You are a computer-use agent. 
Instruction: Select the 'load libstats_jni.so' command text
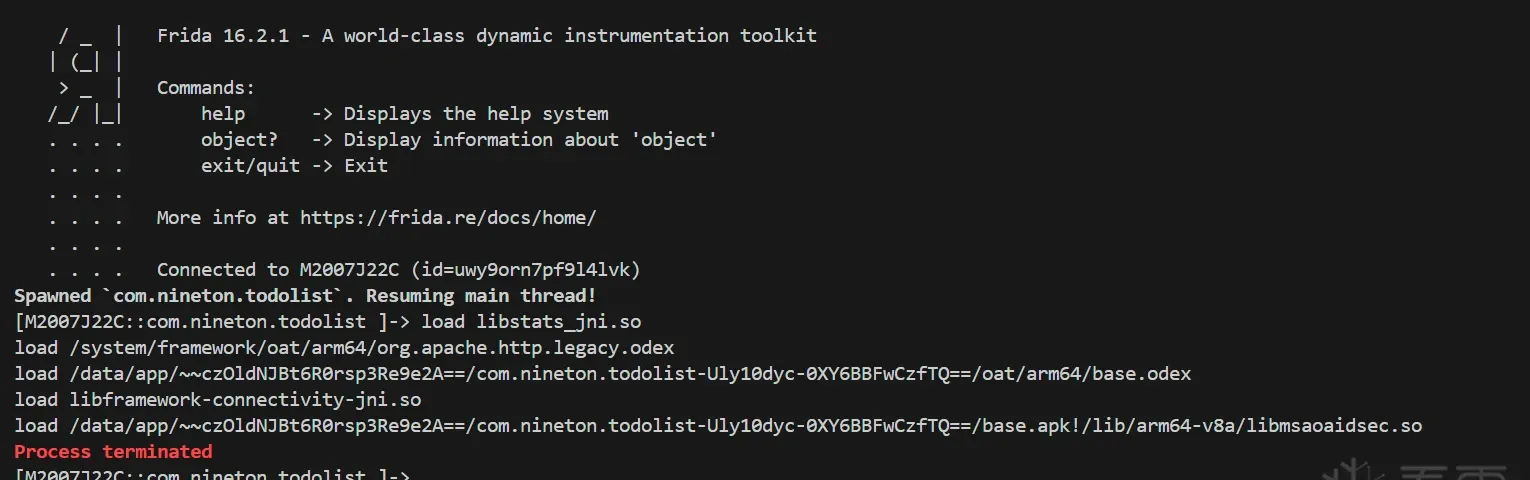pyautogui.click(x=531, y=322)
